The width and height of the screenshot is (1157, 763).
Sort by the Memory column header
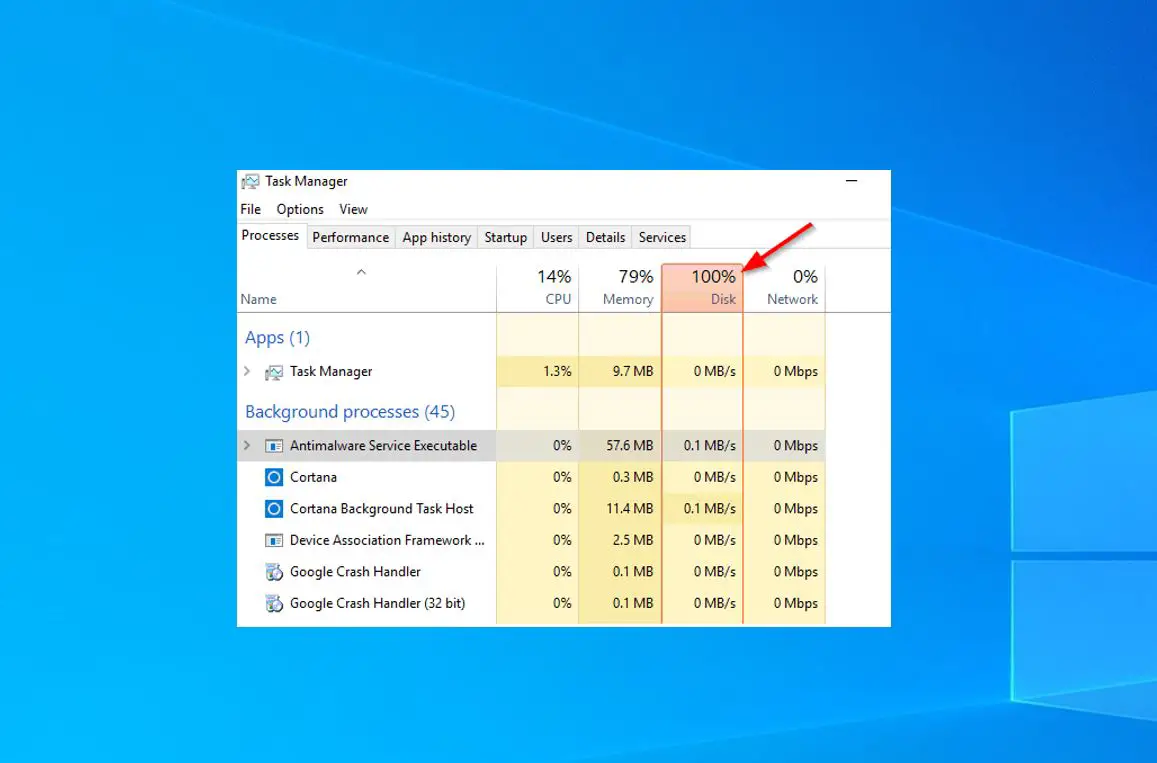click(x=620, y=288)
